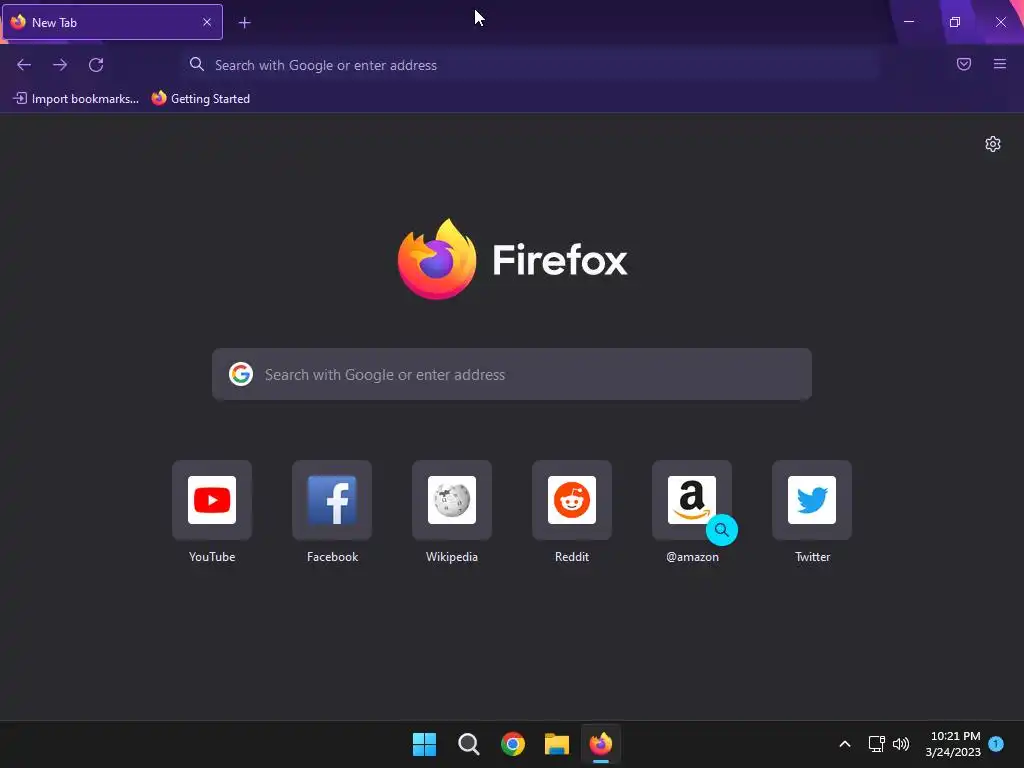Open the @amazon search shortcut tile
The width and height of the screenshot is (1024, 768).
tap(692, 500)
